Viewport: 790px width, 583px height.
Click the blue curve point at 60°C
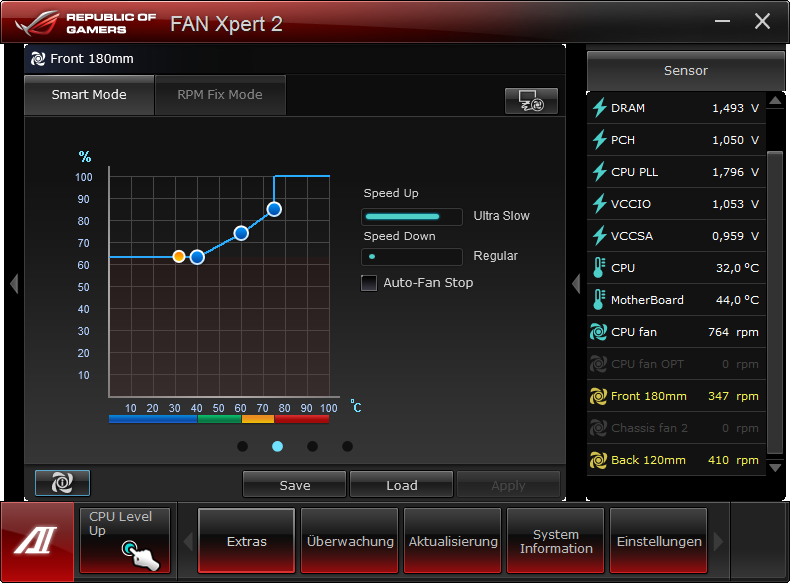coord(241,233)
